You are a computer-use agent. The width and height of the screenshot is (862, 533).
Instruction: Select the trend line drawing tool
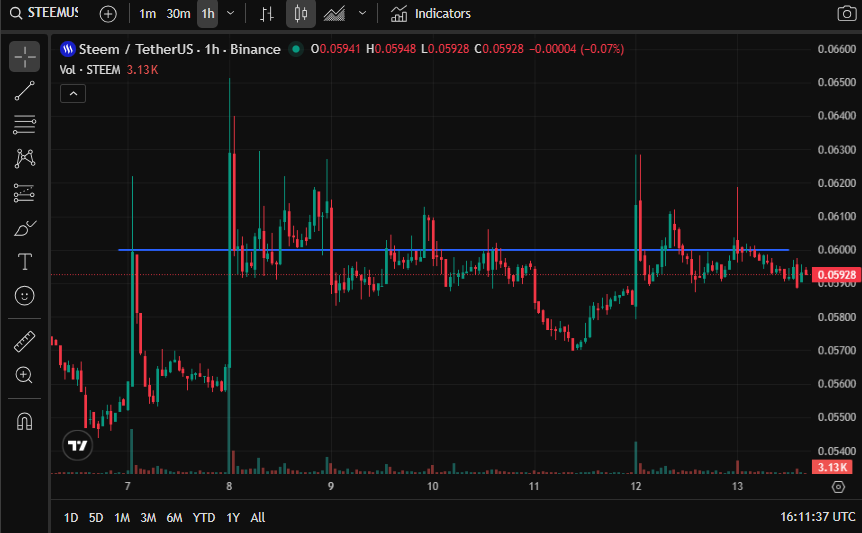point(24,91)
